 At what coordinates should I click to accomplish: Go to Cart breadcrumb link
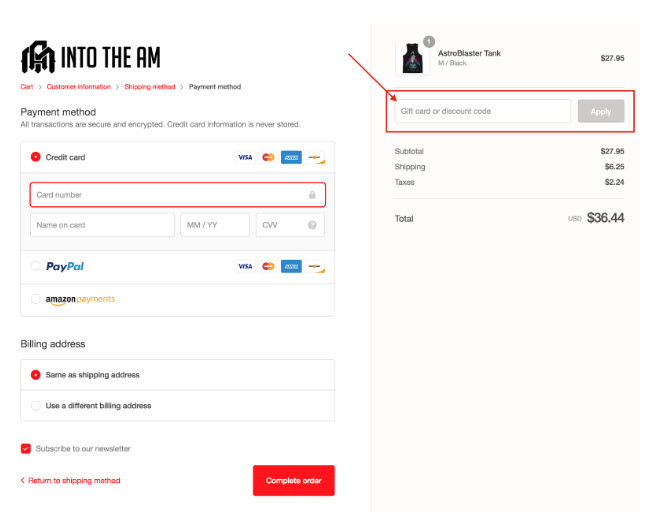[x=26, y=87]
